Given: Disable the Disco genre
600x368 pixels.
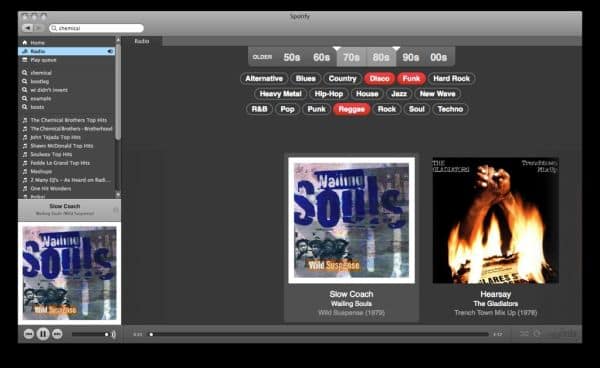Looking at the screenshot, I should pyautogui.click(x=379, y=78).
